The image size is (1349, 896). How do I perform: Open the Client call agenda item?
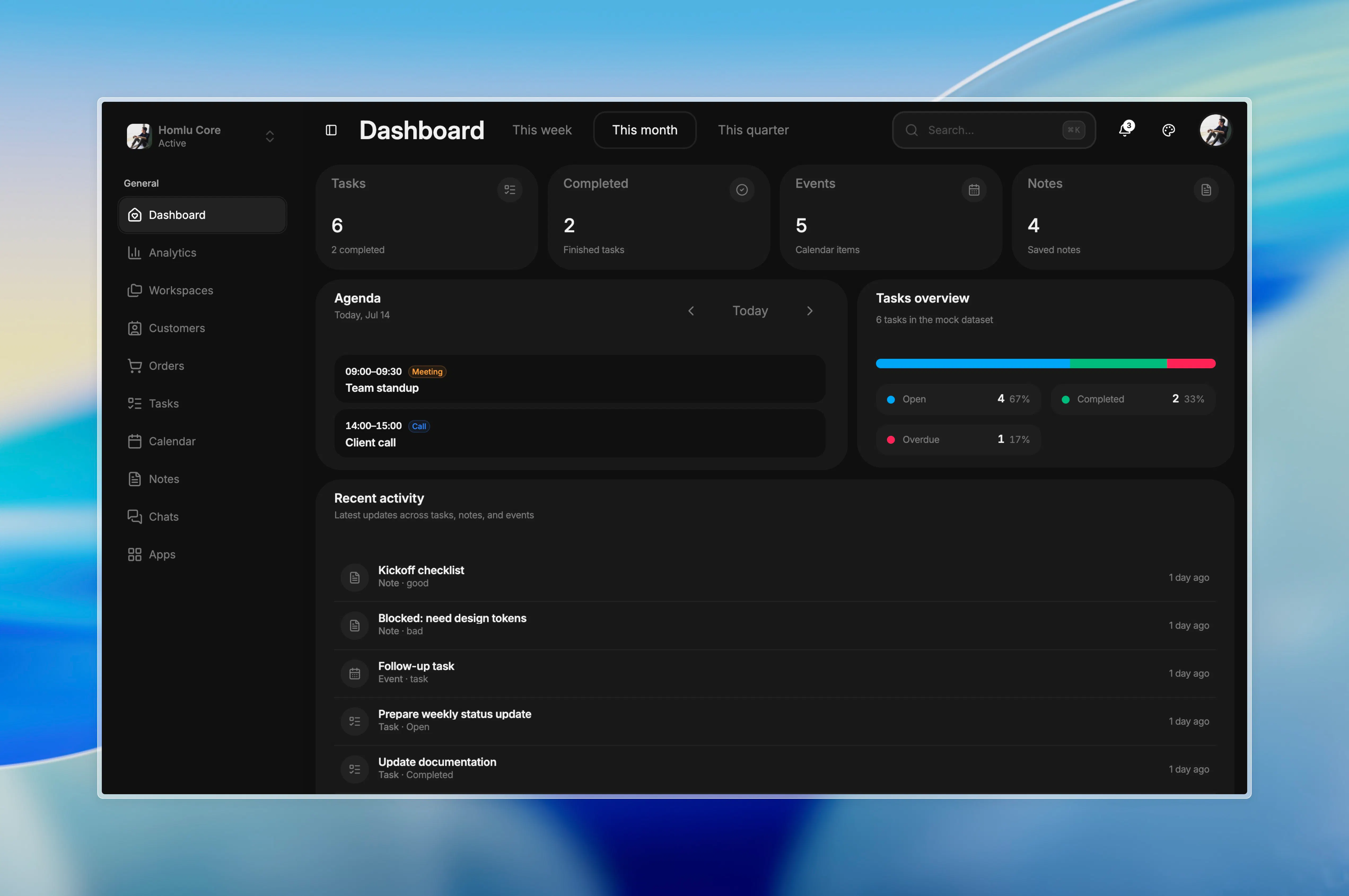tap(579, 434)
